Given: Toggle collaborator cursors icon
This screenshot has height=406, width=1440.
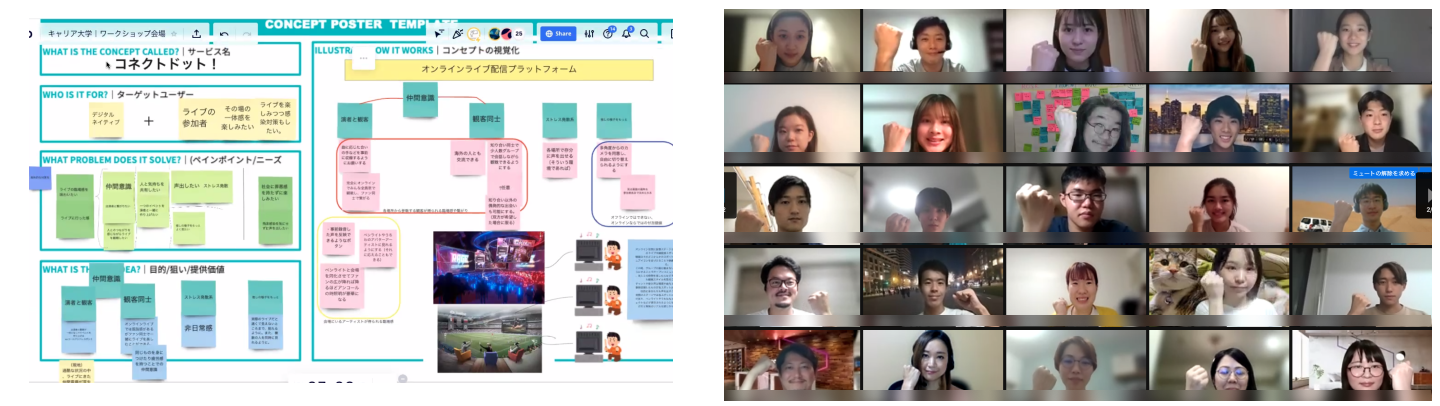Looking at the screenshot, I should pyautogui.click(x=440, y=34).
